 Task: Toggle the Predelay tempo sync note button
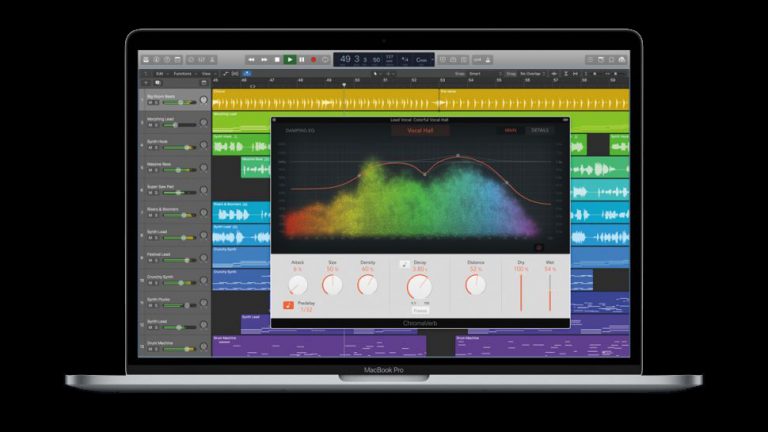click(288, 305)
